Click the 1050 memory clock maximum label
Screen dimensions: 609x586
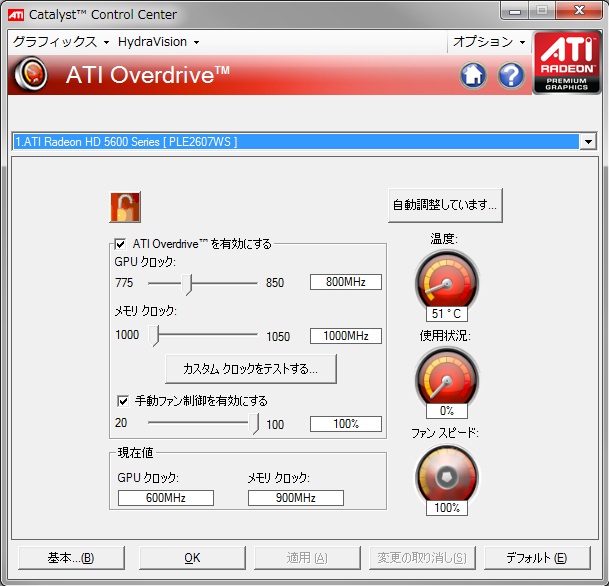[x=278, y=336]
